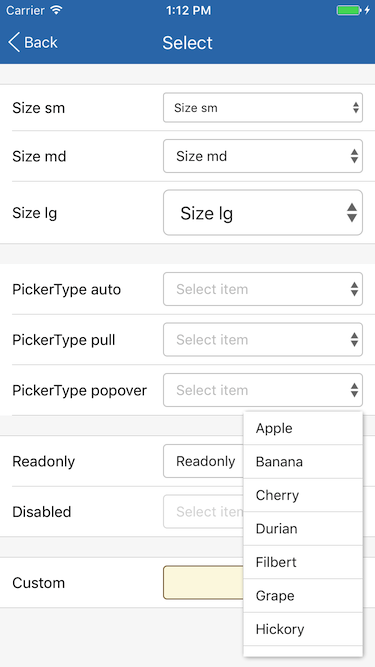Click arrows icon in PickerType auto select

point(354,289)
